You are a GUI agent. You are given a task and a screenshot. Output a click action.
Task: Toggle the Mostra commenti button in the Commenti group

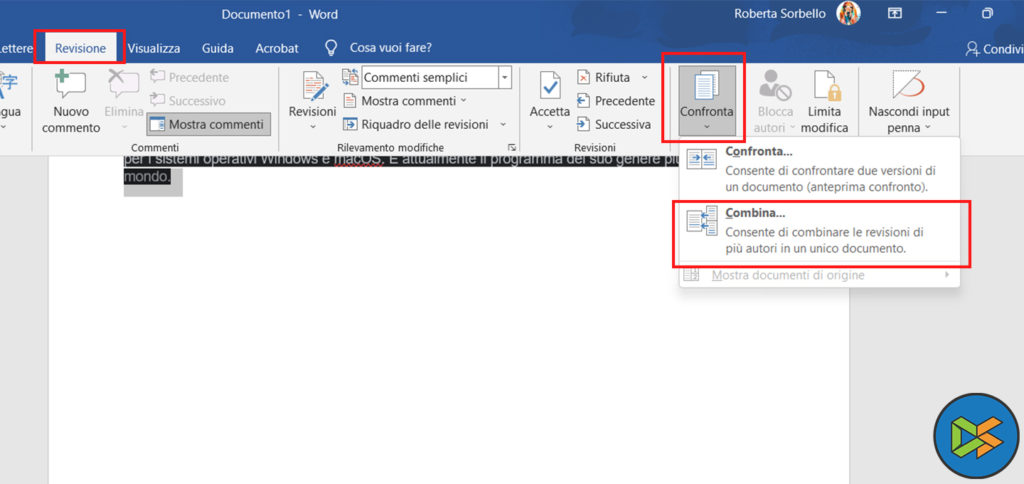point(208,124)
